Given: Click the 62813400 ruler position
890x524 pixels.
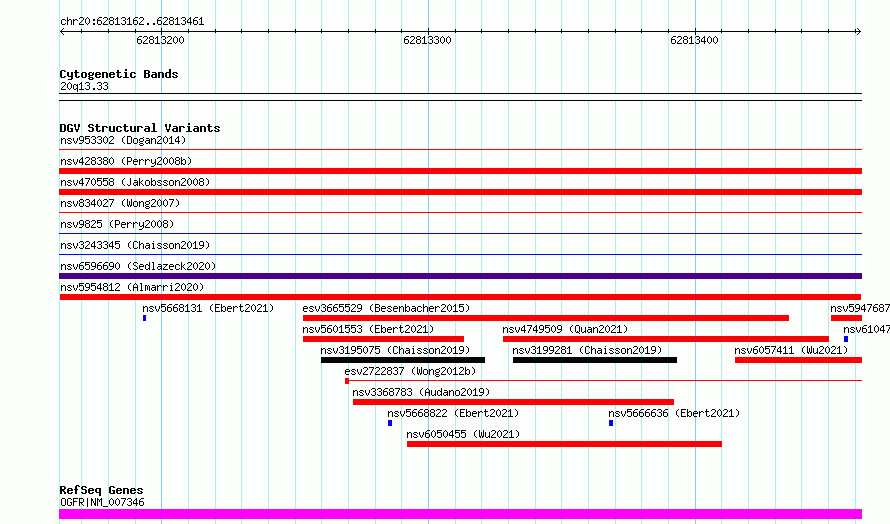Looking at the screenshot, I should point(694,40).
